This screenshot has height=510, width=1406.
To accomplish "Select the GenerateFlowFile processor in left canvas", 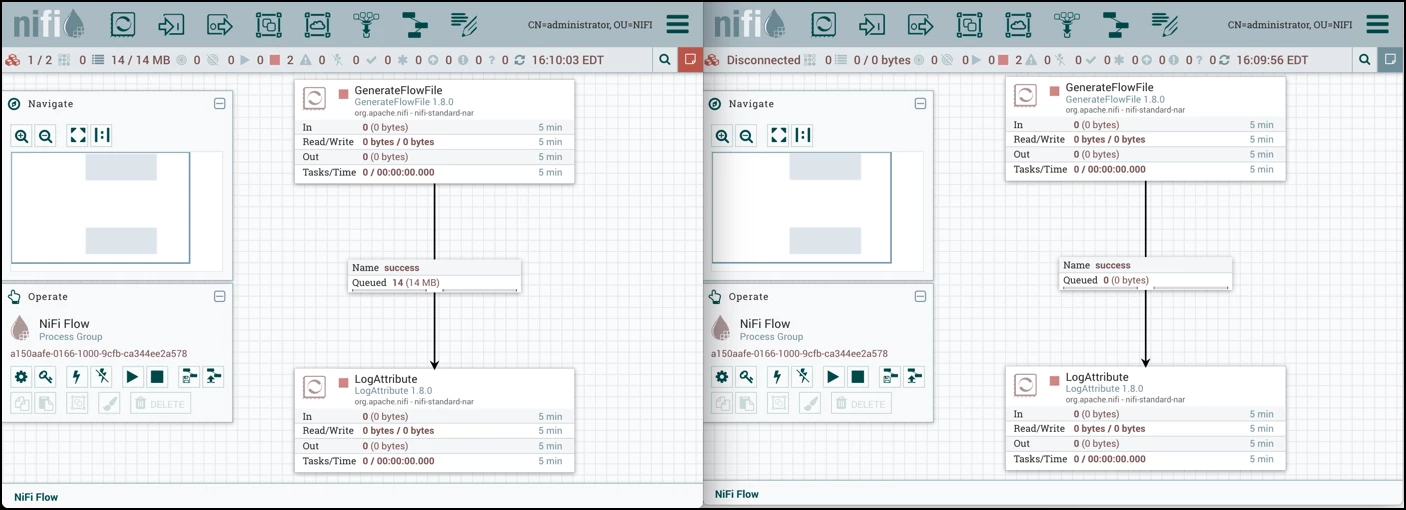I will click(x=435, y=131).
